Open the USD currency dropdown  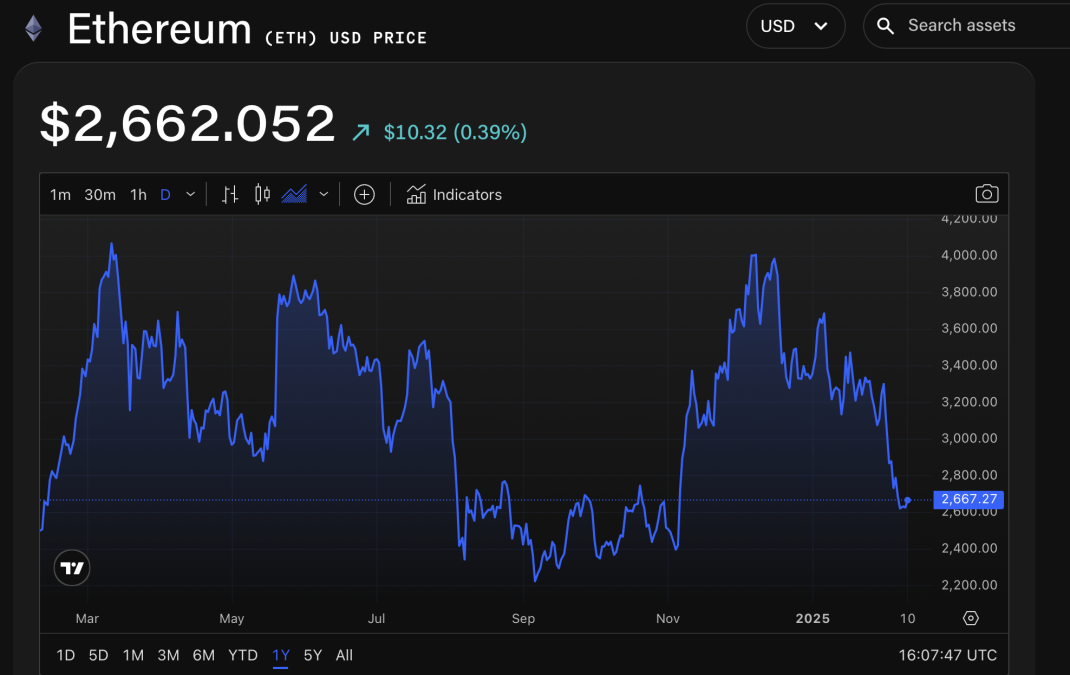(795, 26)
